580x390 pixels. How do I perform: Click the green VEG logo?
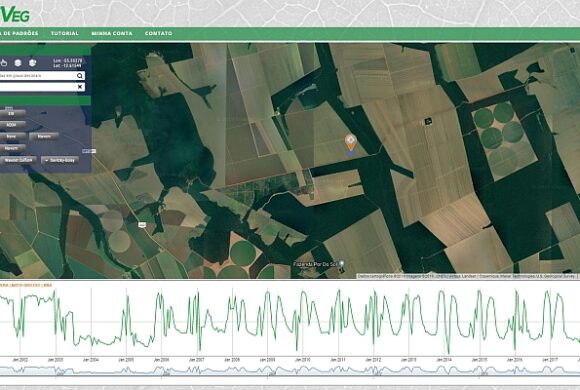[x=15, y=15]
